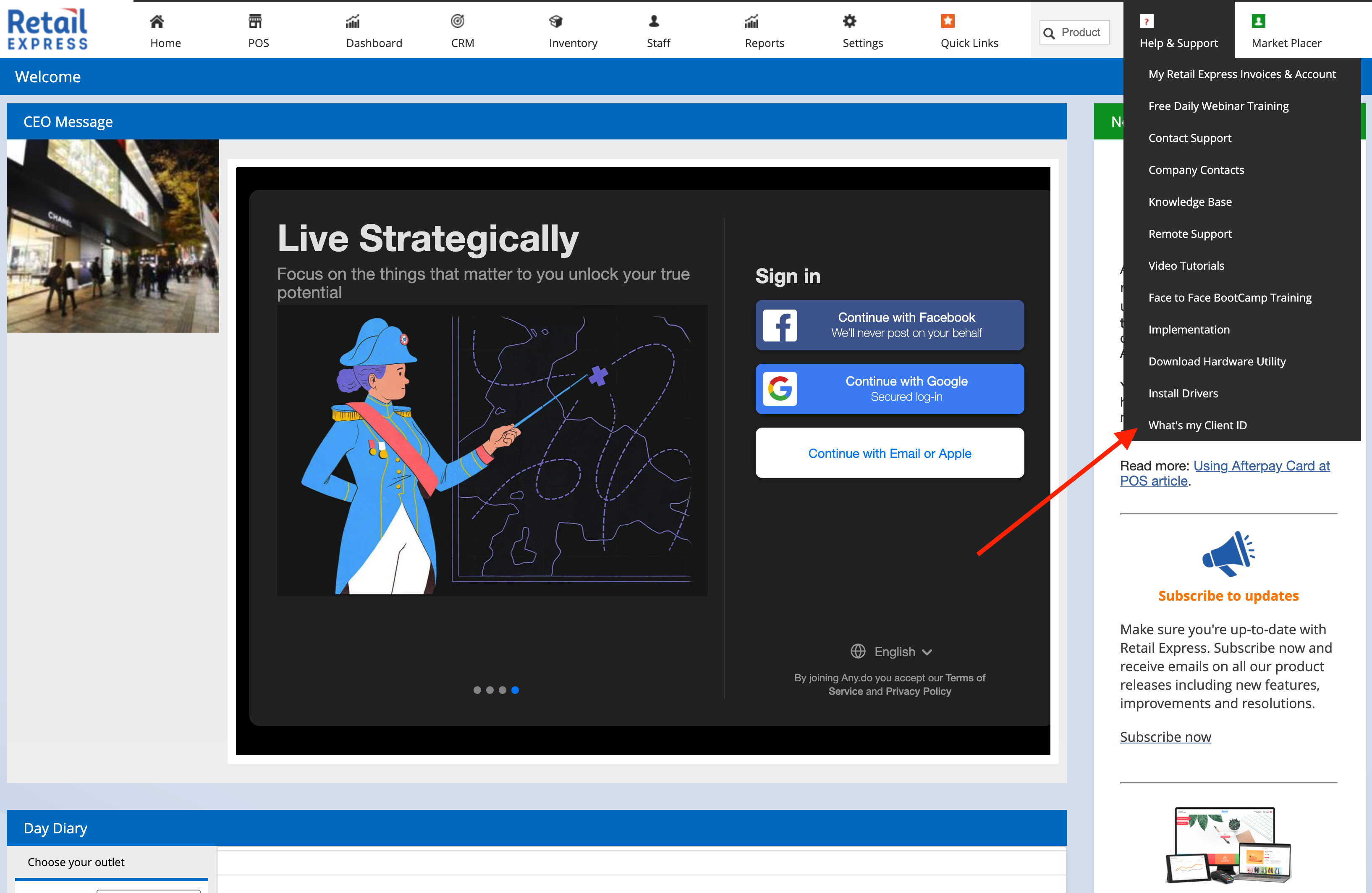The image size is (1372, 893).
Task: Choose Contact Support menu entry
Action: [1242, 138]
